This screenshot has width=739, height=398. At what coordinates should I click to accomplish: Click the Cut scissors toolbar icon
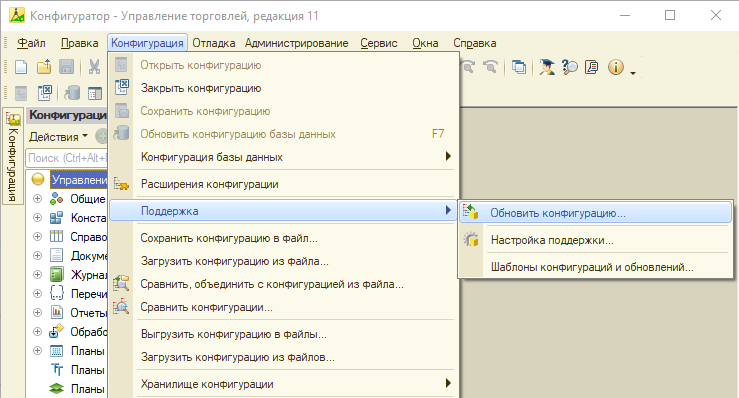click(94, 67)
